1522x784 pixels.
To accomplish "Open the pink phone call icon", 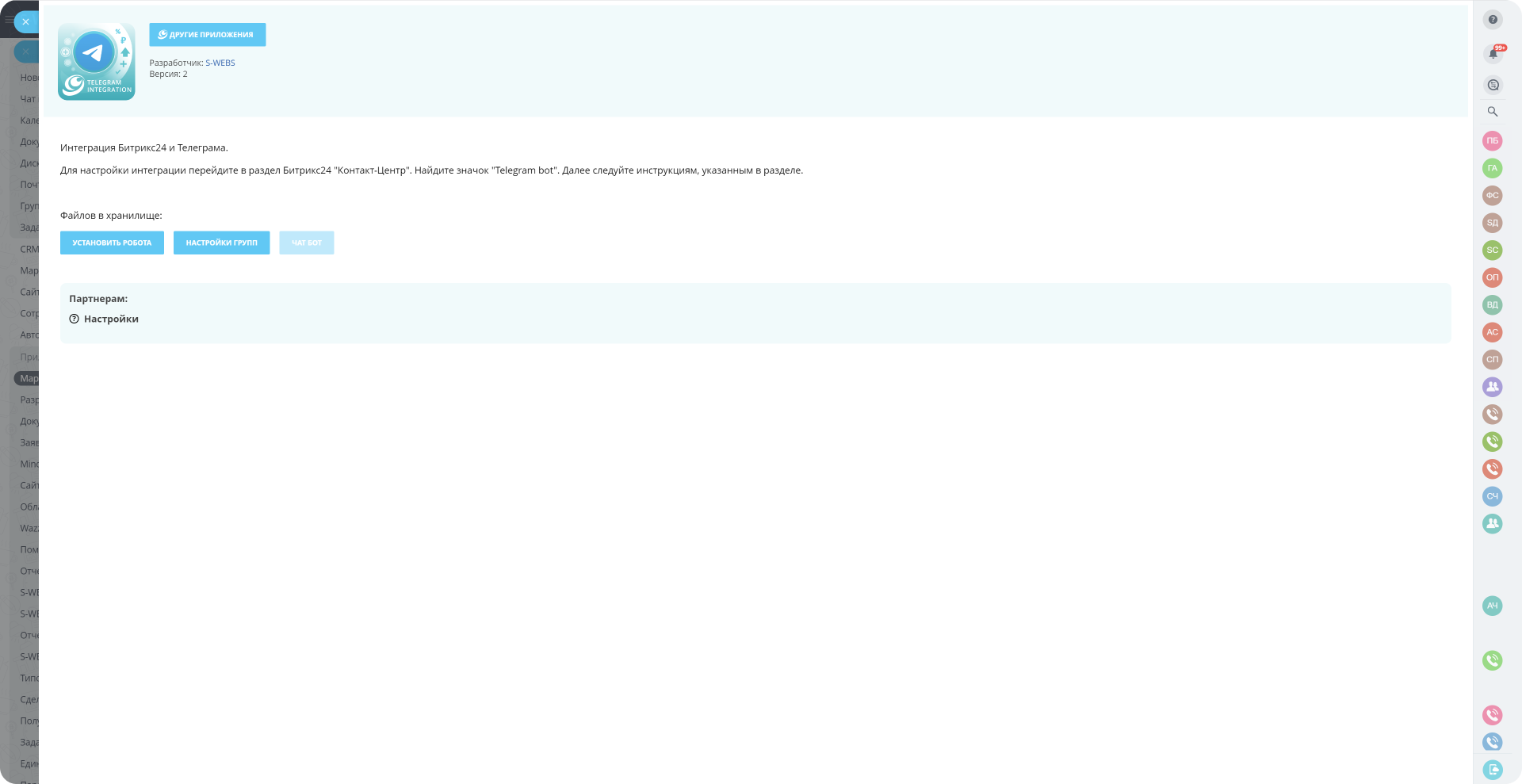I will (x=1493, y=715).
